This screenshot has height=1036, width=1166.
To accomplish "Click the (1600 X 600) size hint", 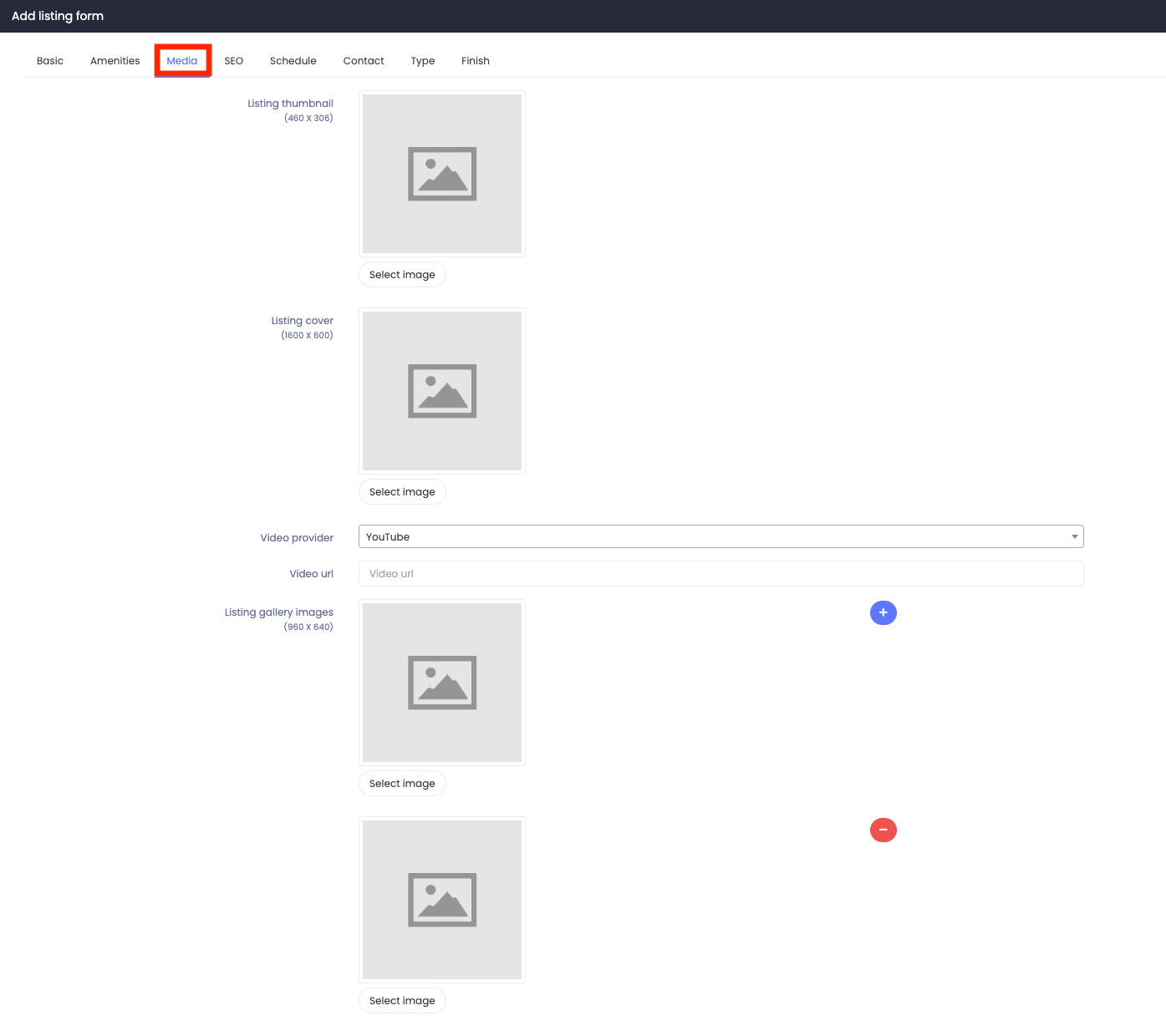I will (307, 335).
